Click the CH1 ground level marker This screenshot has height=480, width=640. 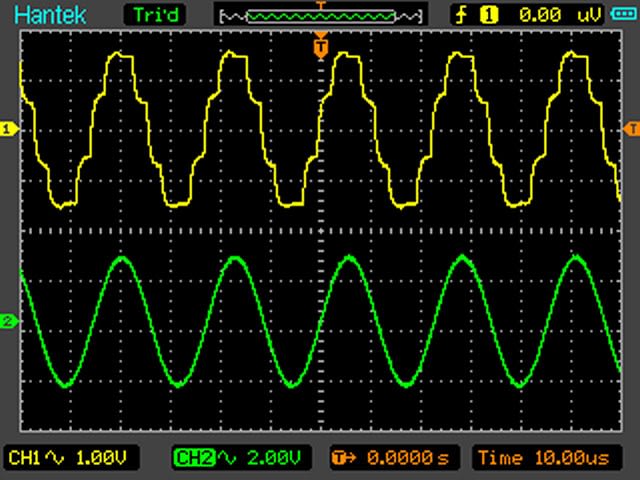[x=9, y=130]
